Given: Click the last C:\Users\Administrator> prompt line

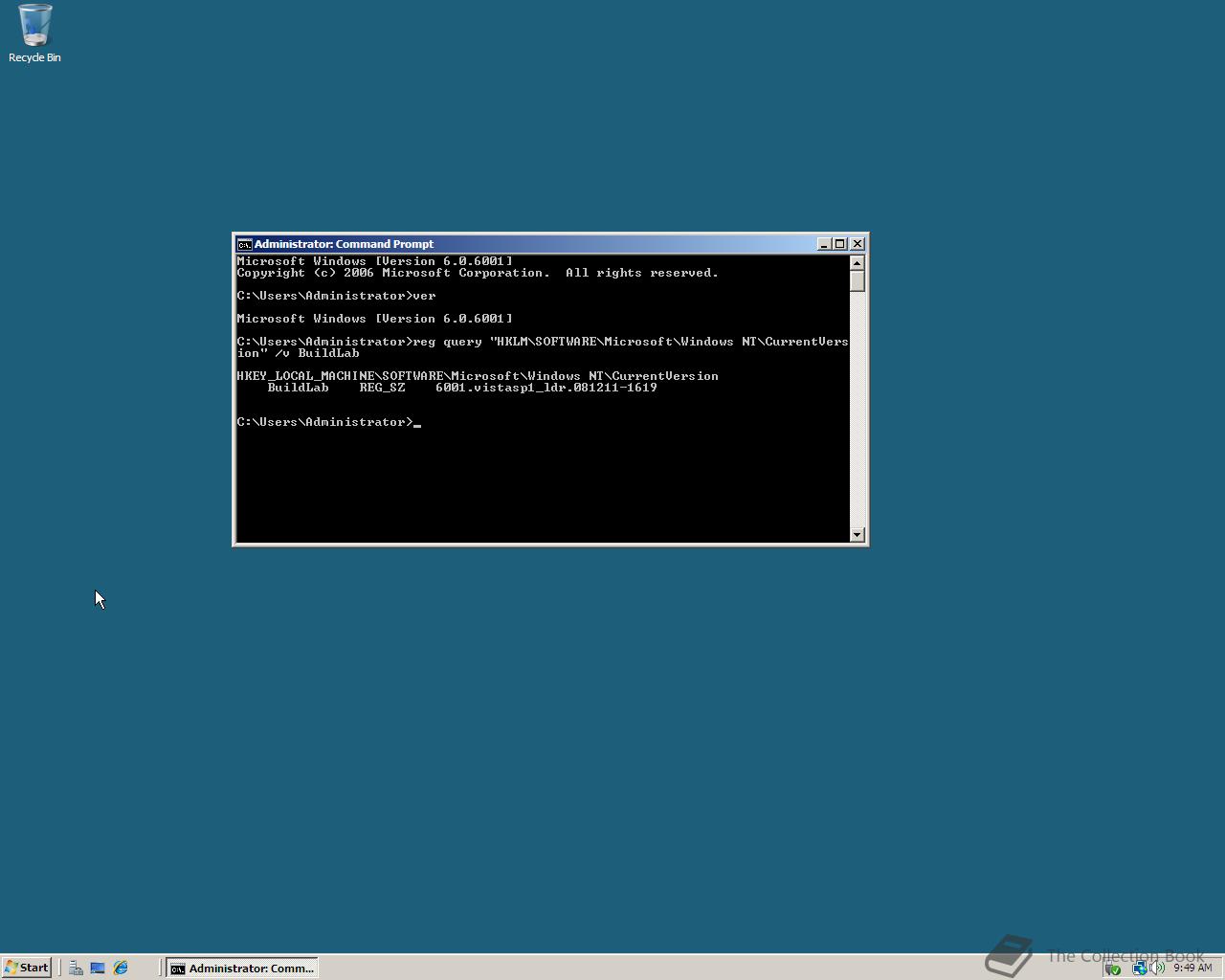Looking at the screenshot, I should point(328,422).
